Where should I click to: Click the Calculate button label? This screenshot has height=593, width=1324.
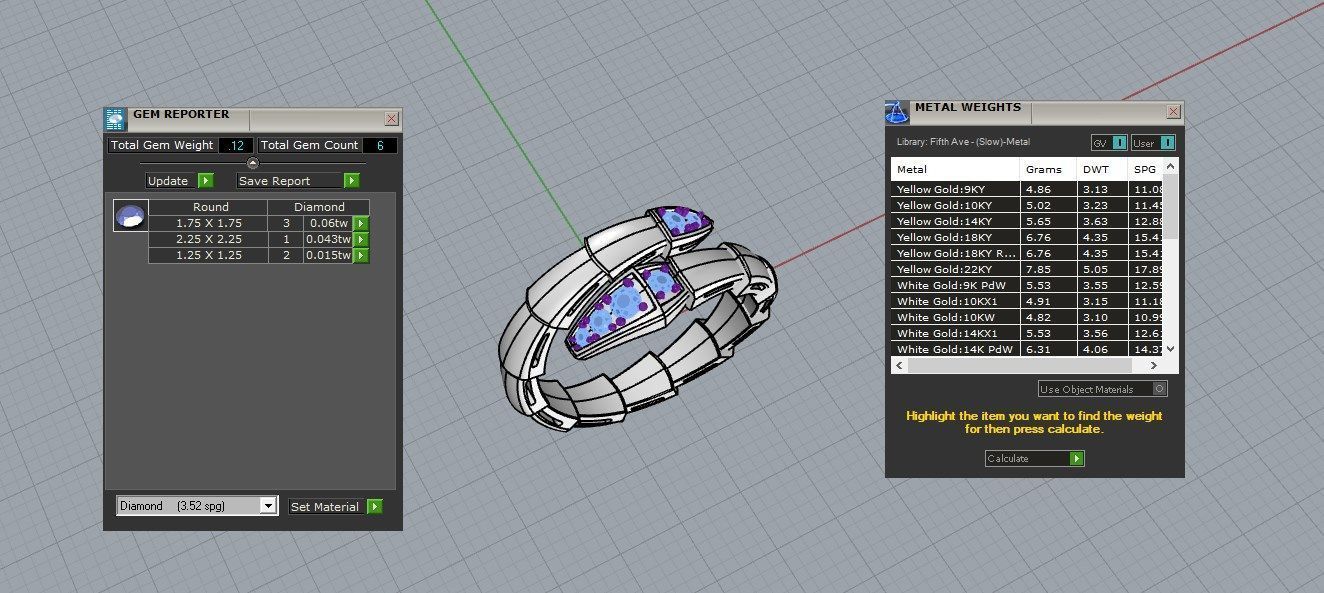click(x=1008, y=459)
